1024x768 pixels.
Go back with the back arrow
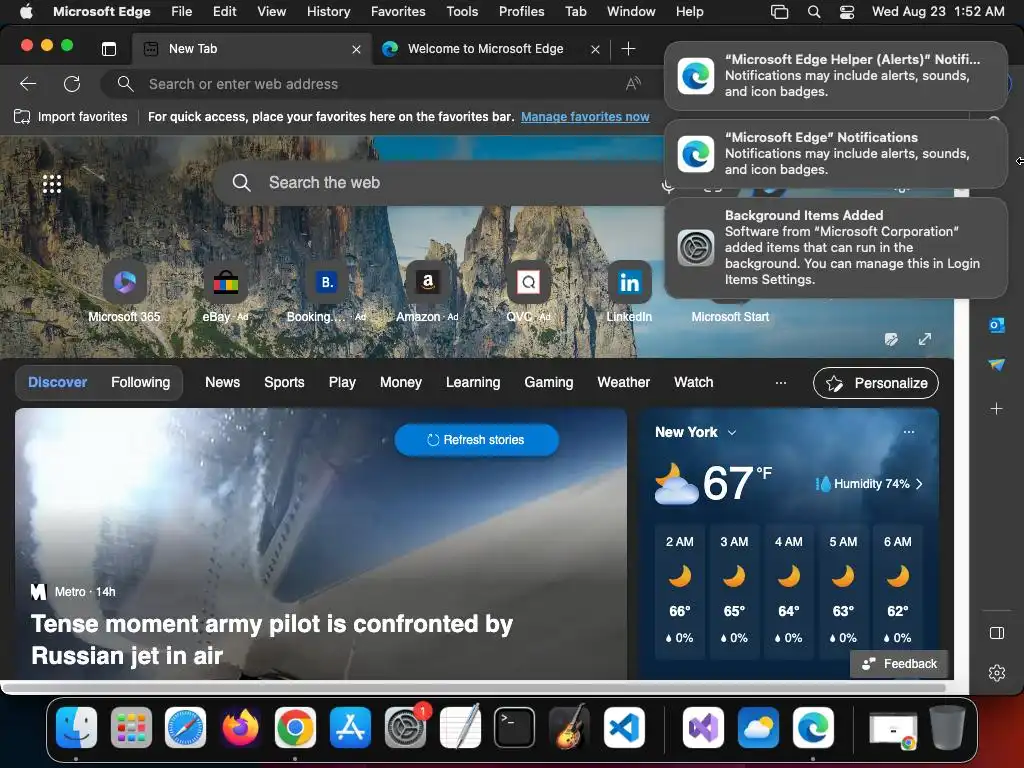pyautogui.click(x=28, y=84)
